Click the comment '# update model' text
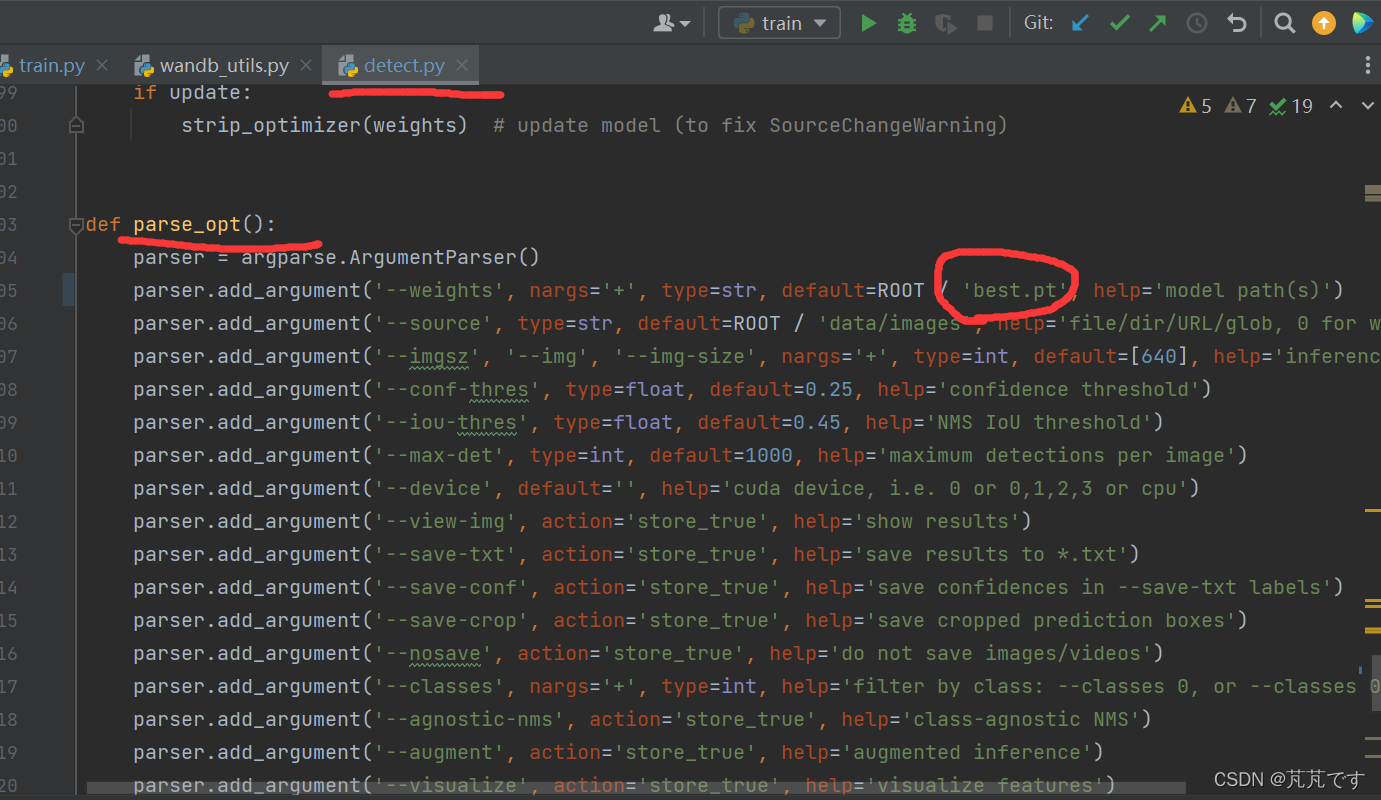This screenshot has width=1381, height=800. [x=577, y=126]
